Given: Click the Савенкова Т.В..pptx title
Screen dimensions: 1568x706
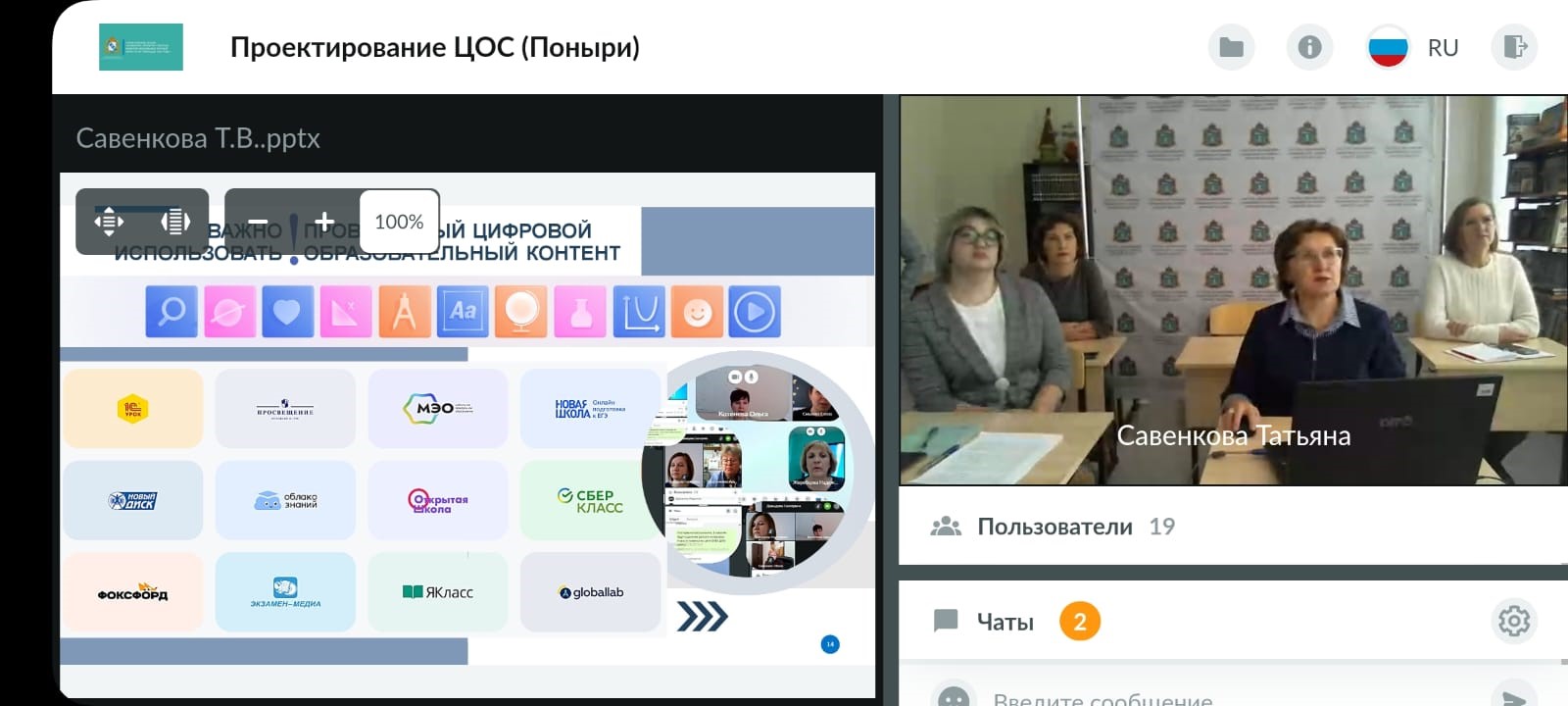Looking at the screenshot, I should pyautogui.click(x=198, y=138).
